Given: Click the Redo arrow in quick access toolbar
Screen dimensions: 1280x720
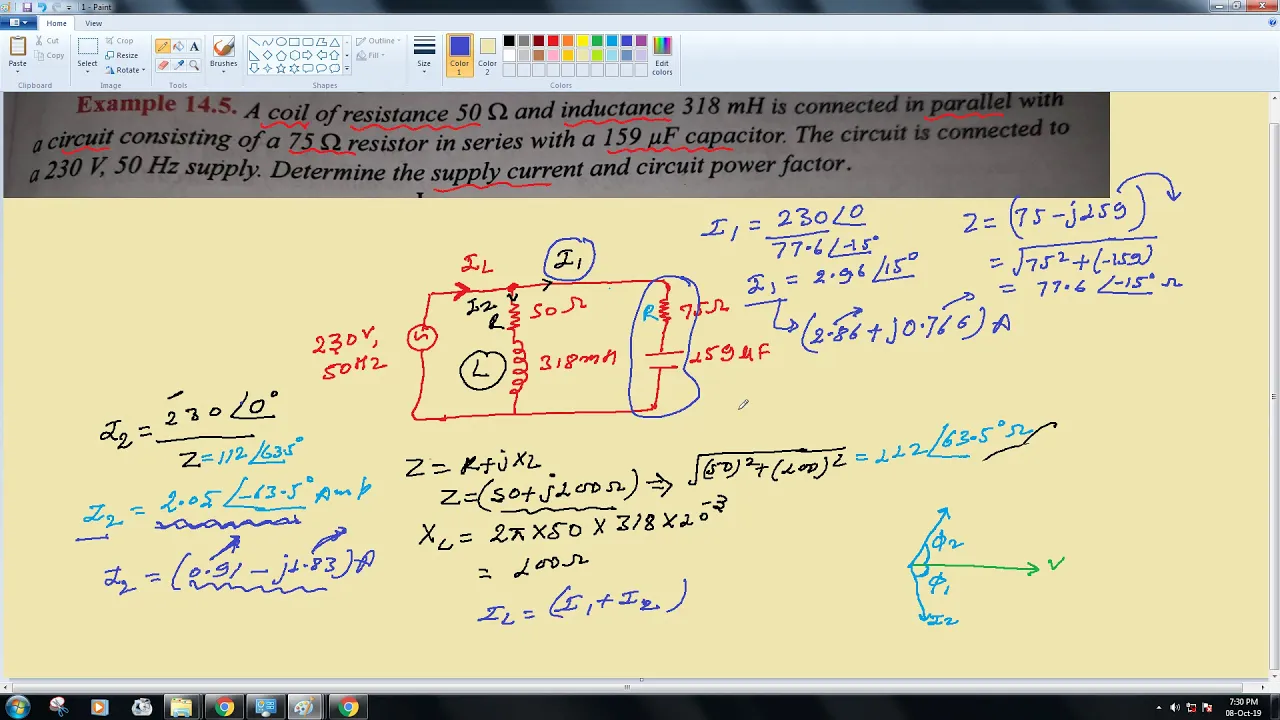Looking at the screenshot, I should [56, 7].
